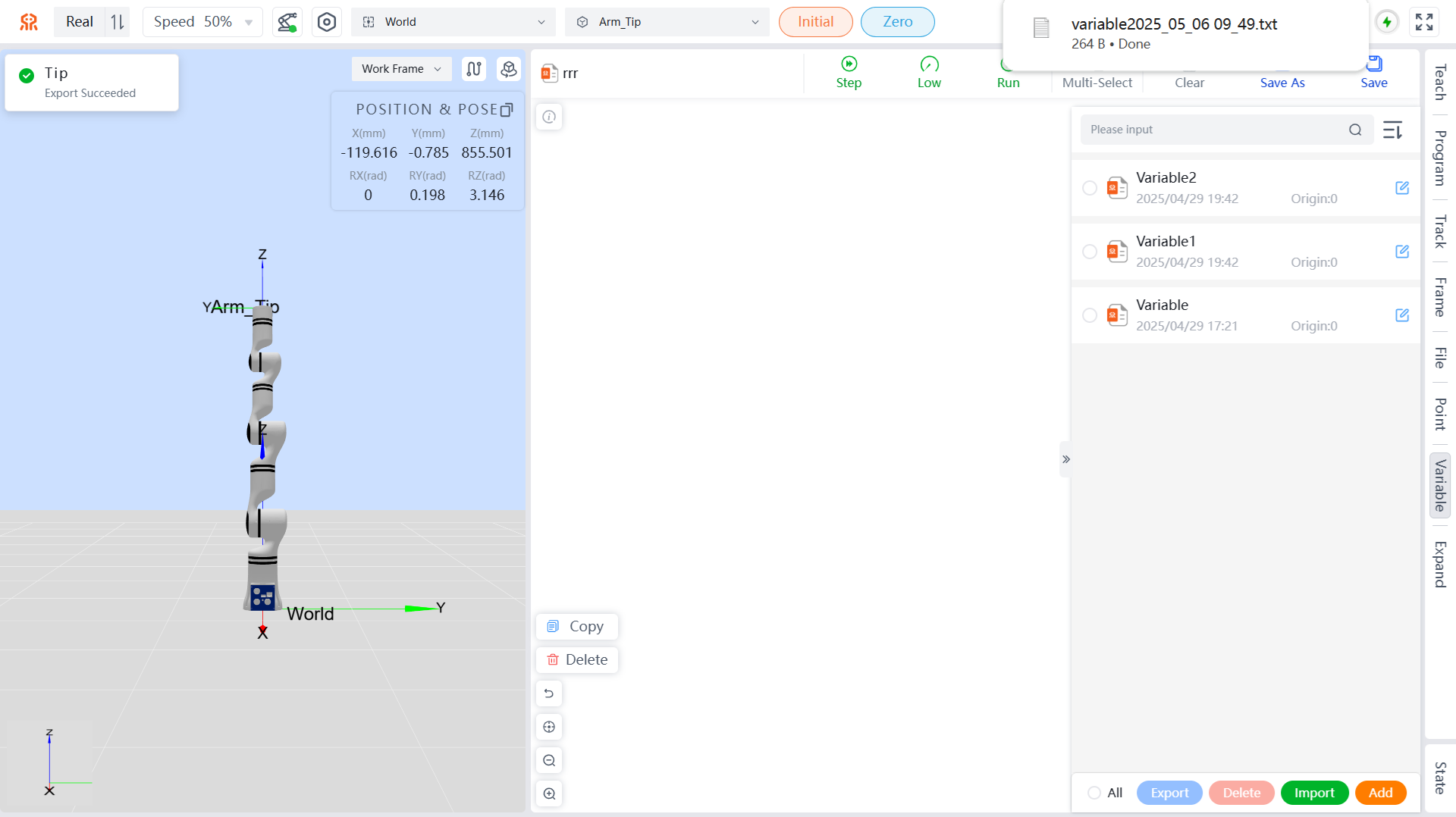The image size is (1456, 817).
Task: Select the Variable1 radio button
Action: pyautogui.click(x=1090, y=252)
